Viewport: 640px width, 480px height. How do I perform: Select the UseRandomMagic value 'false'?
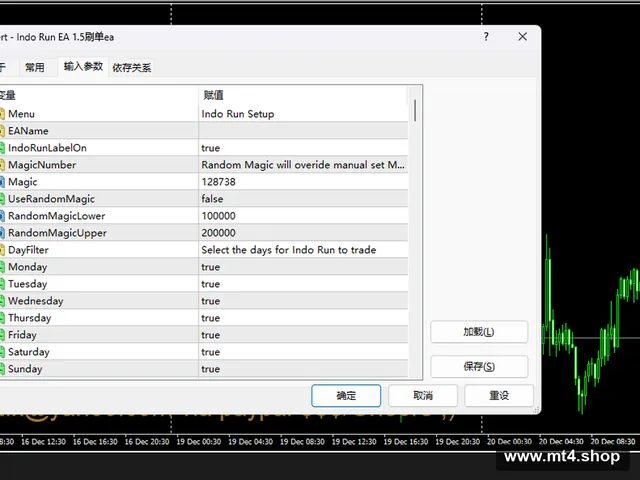pos(212,199)
